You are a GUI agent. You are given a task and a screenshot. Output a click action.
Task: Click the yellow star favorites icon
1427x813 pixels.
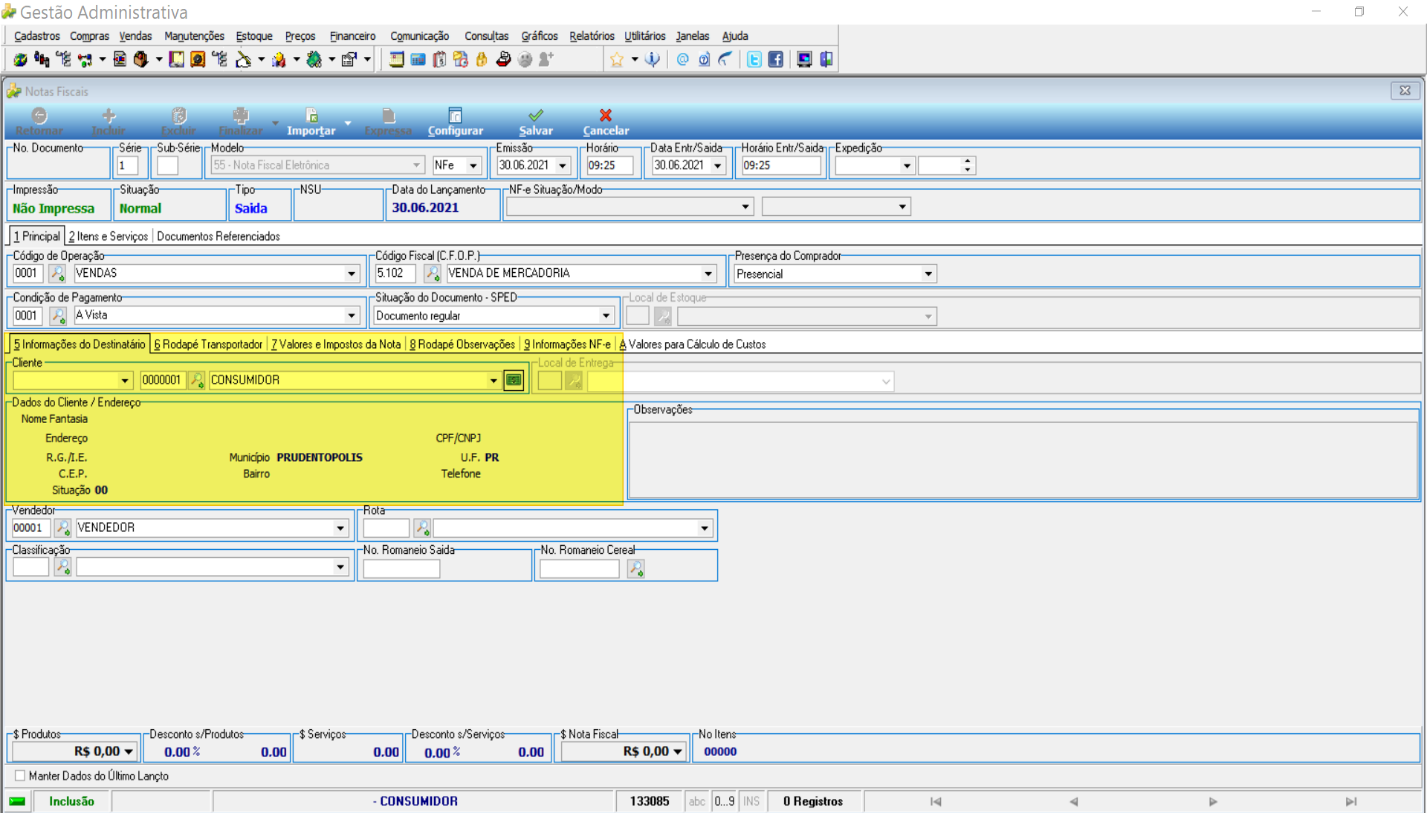617,59
